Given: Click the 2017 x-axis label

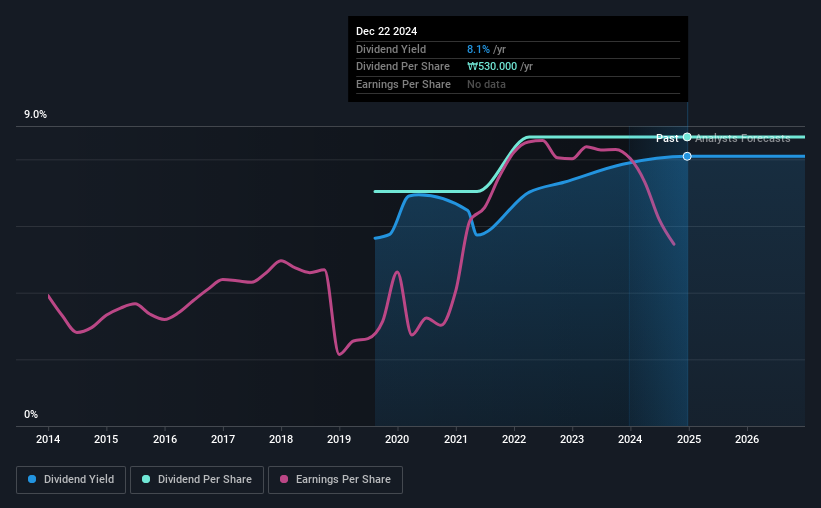Looking at the screenshot, I should (x=223, y=439).
